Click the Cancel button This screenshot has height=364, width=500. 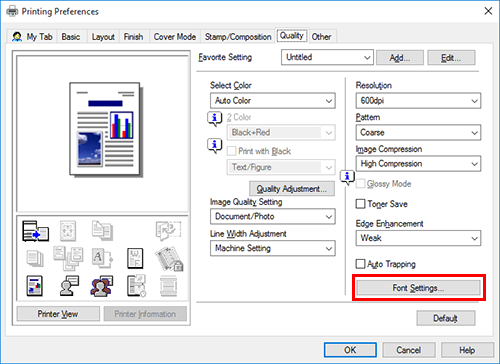[409, 350]
